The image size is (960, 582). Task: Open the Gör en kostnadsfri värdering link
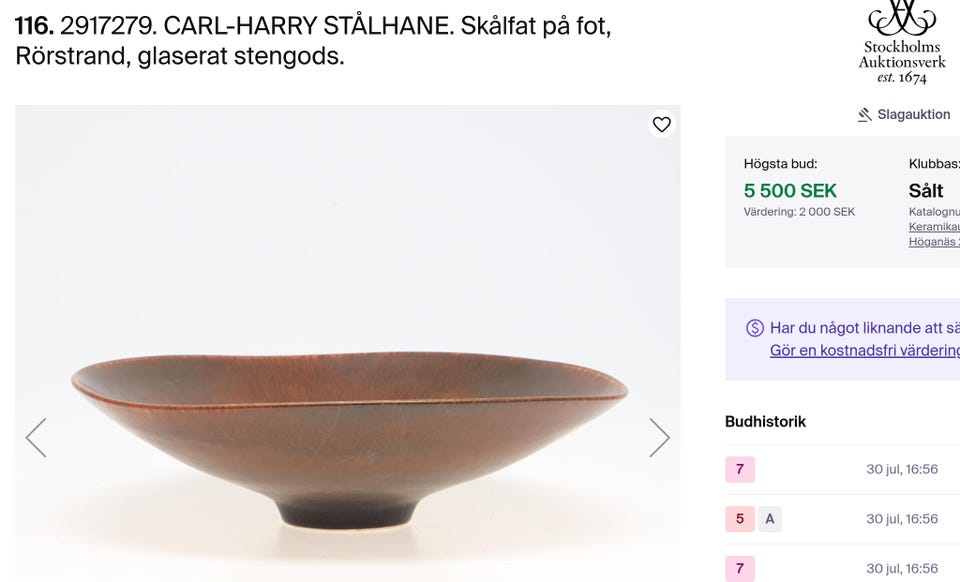[x=861, y=349]
